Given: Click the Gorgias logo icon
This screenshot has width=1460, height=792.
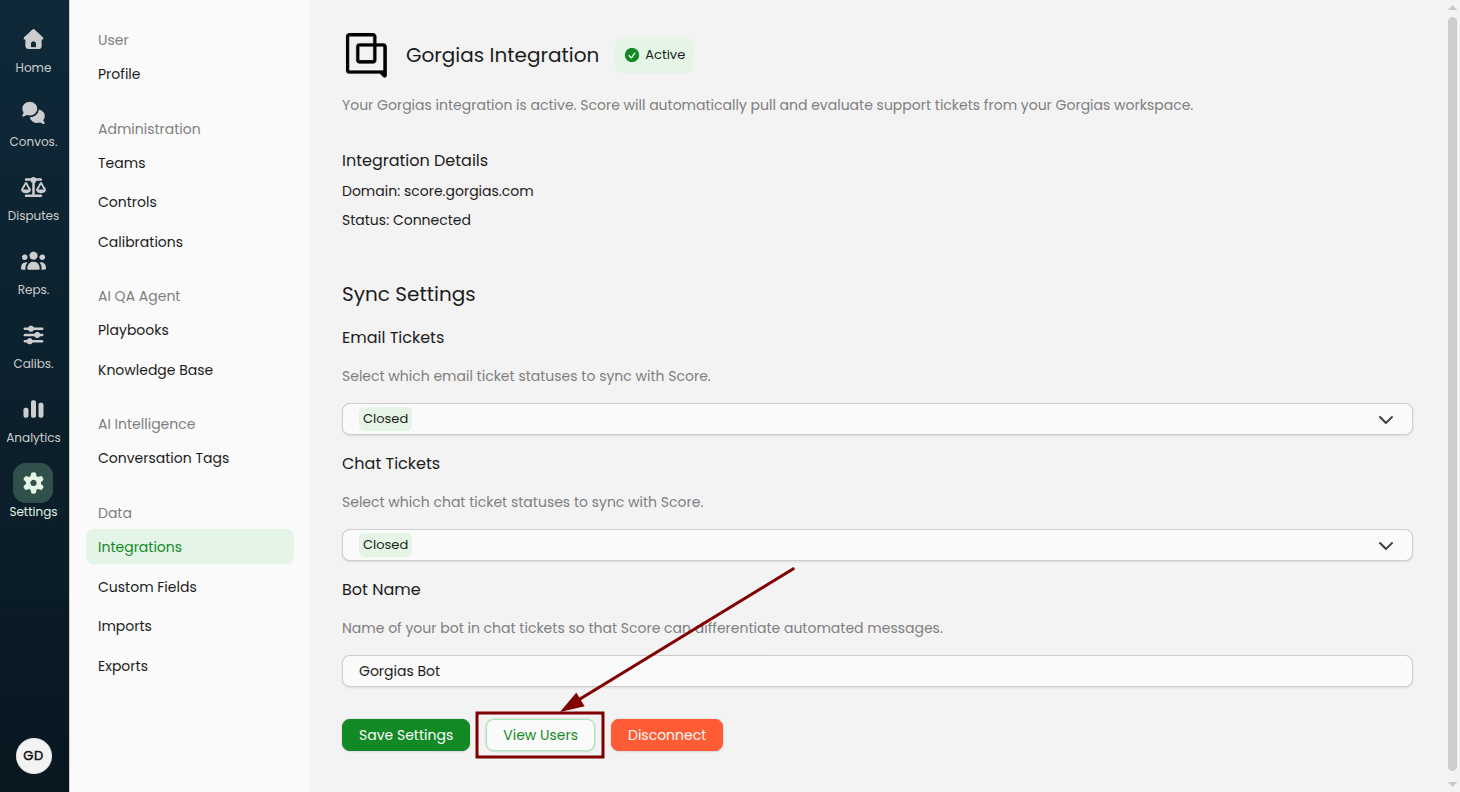Looking at the screenshot, I should [x=366, y=55].
